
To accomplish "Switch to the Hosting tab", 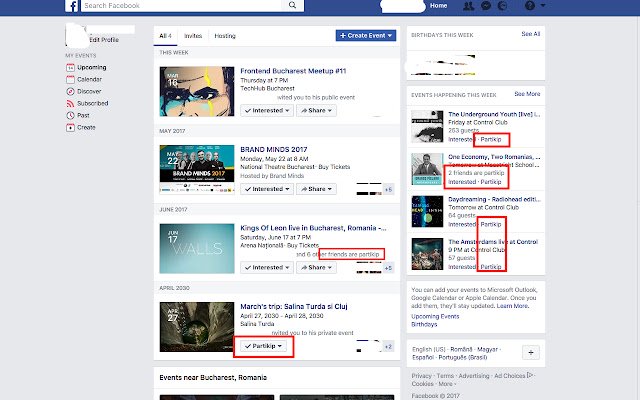I will pyautogui.click(x=225, y=36).
